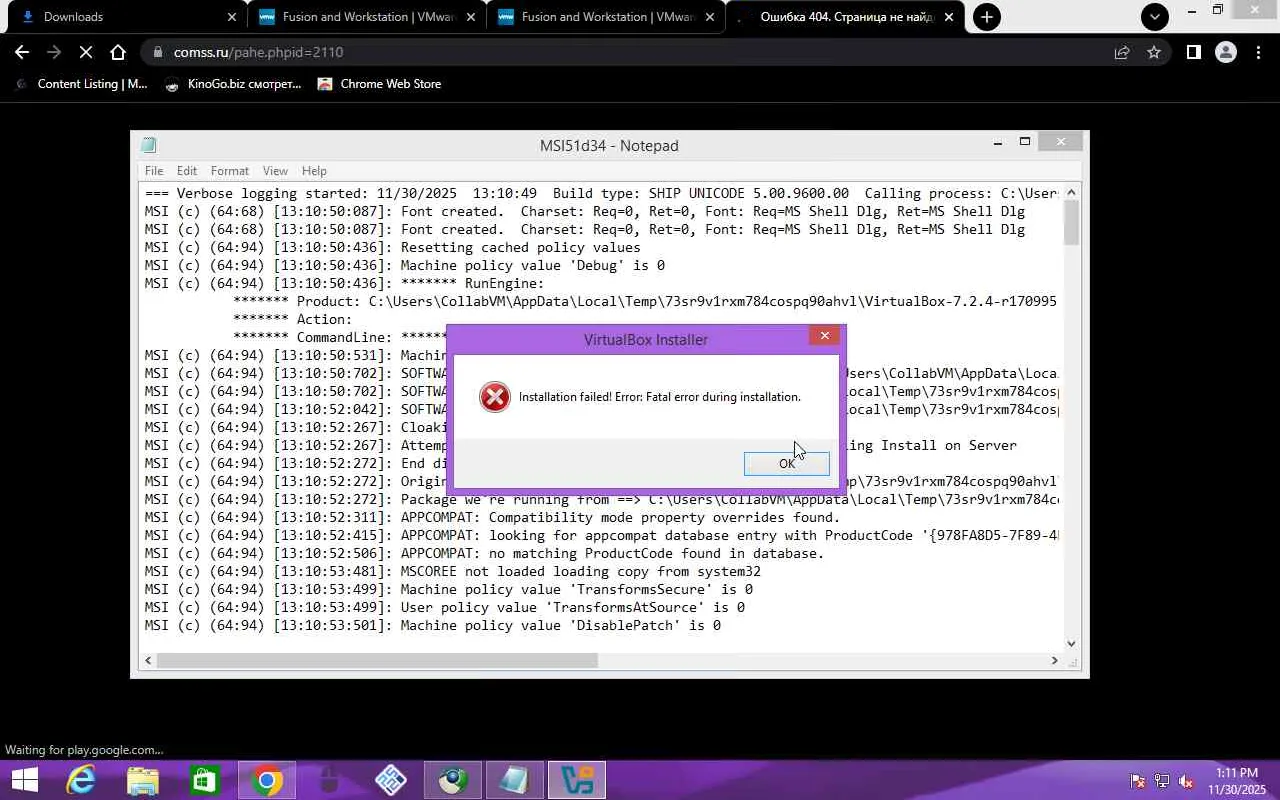
Task: Stop loading the page in Chrome
Action: [x=86, y=52]
